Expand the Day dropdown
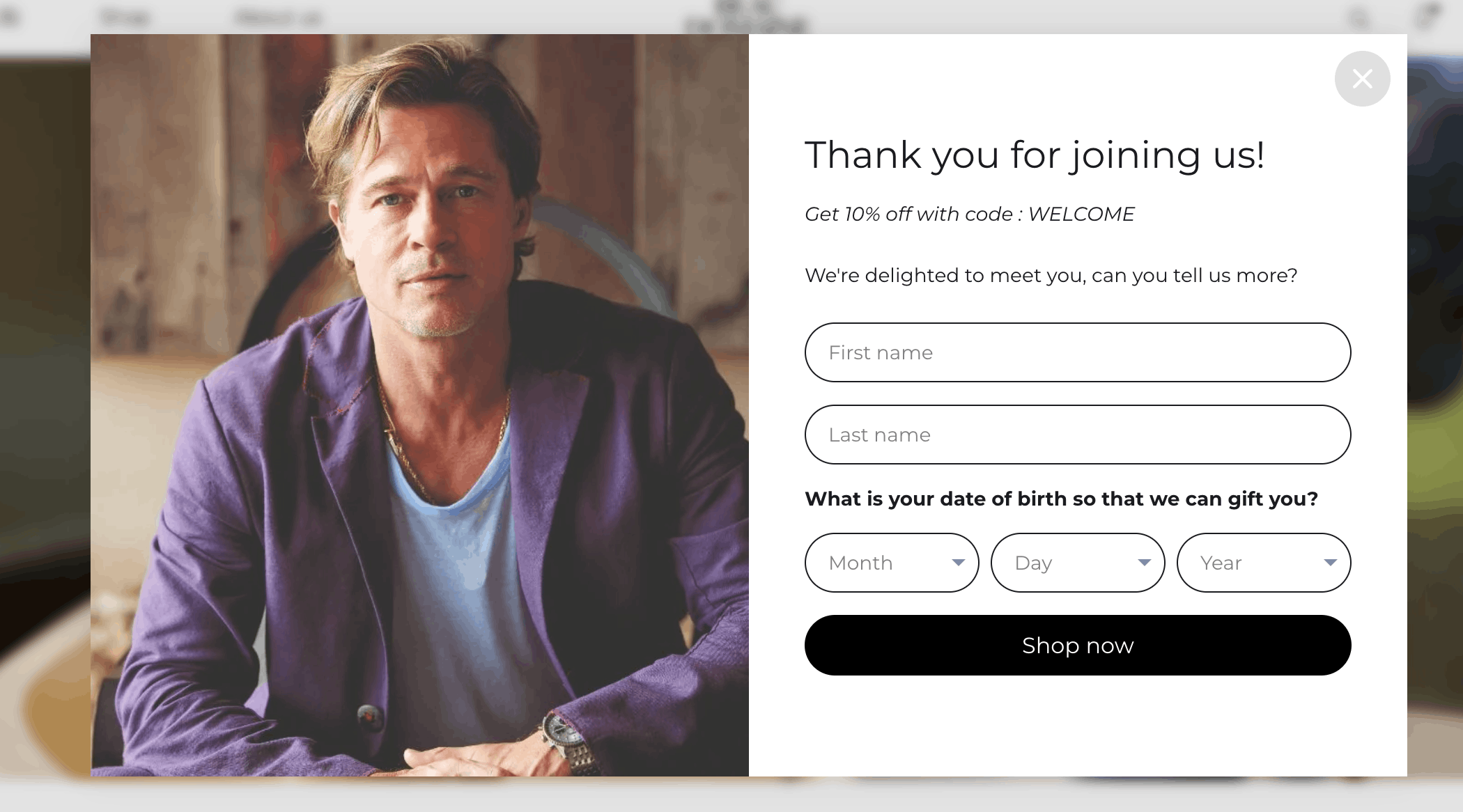The height and width of the screenshot is (812, 1463). [1077, 563]
